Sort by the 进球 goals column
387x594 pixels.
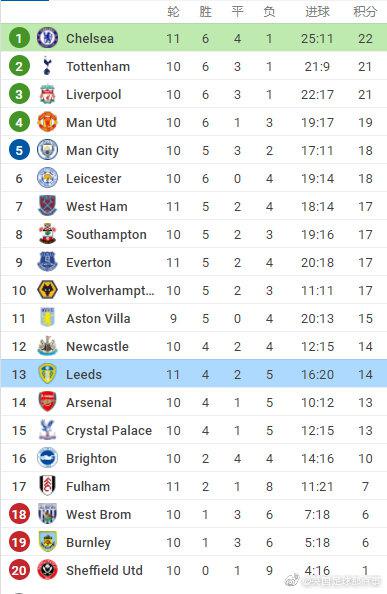(x=317, y=11)
